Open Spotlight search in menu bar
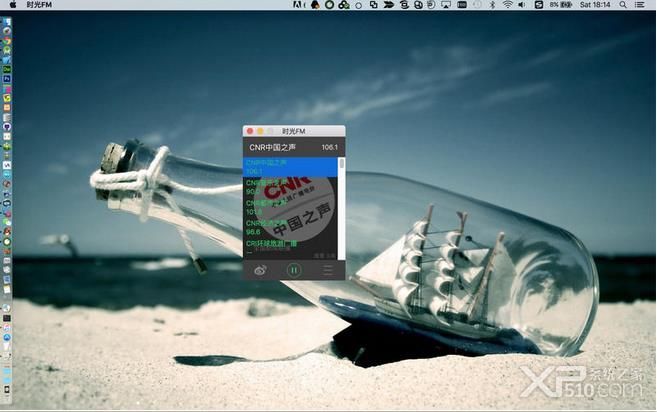 623,5
